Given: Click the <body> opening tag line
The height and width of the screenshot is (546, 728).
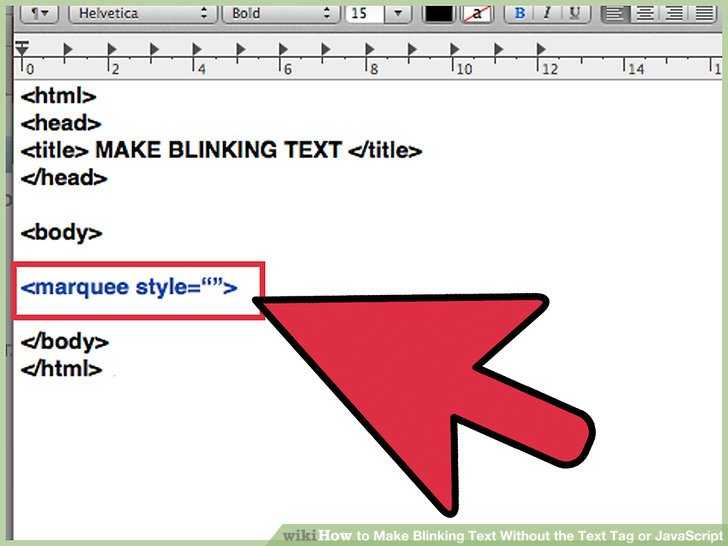Looking at the screenshot, I should [61, 233].
